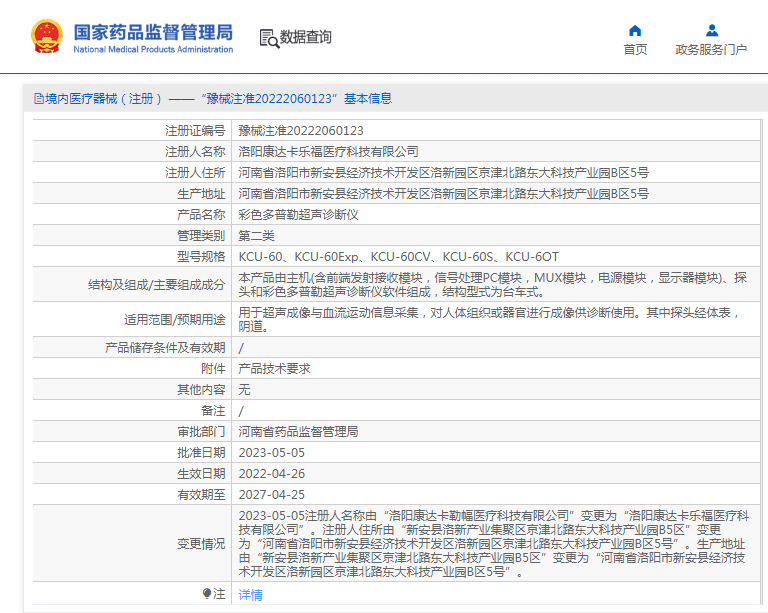Click expiry date 2027-04-25
Screen dimensions: 768x613
[272, 495]
